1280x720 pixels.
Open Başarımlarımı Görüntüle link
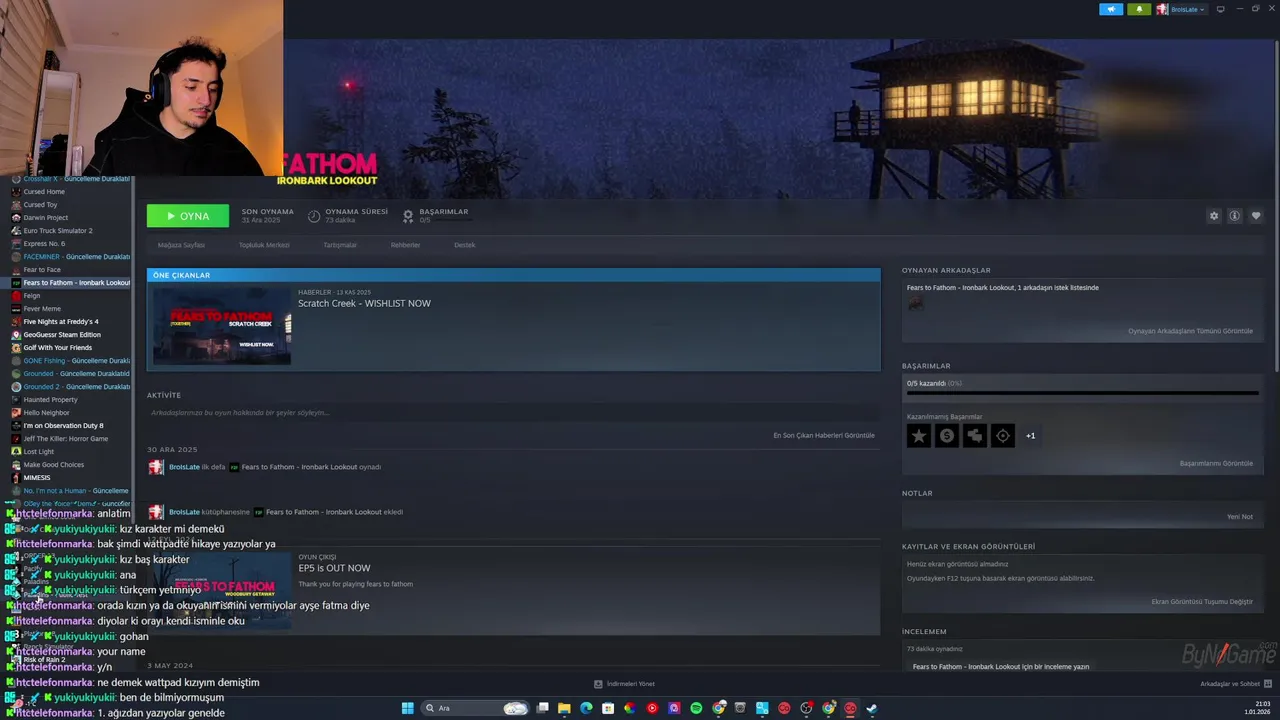[1216, 463]
